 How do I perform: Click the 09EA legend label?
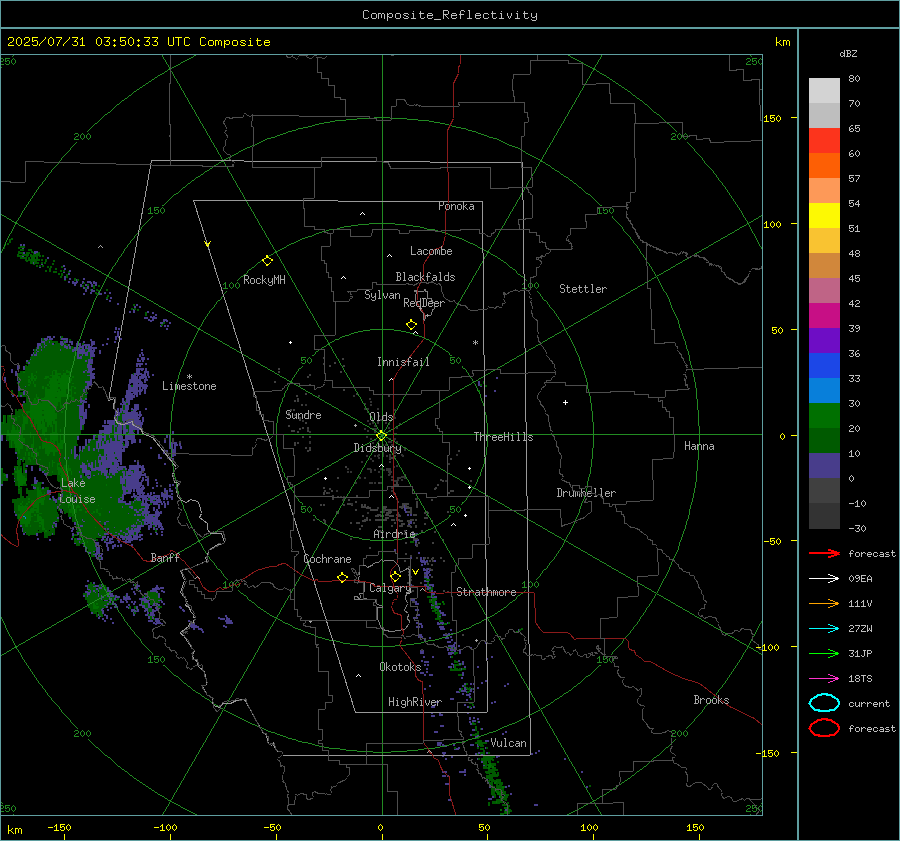coord(860,579)
